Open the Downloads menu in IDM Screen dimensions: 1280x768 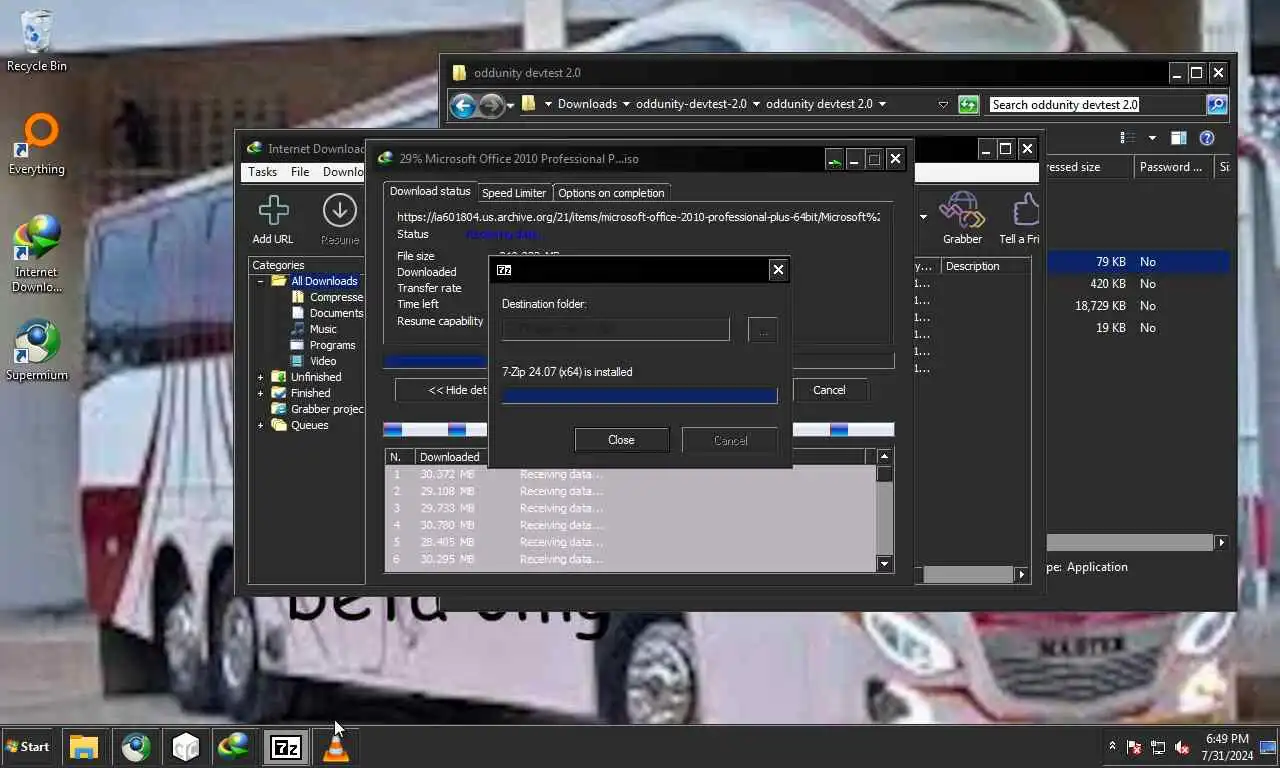(343, 172)
